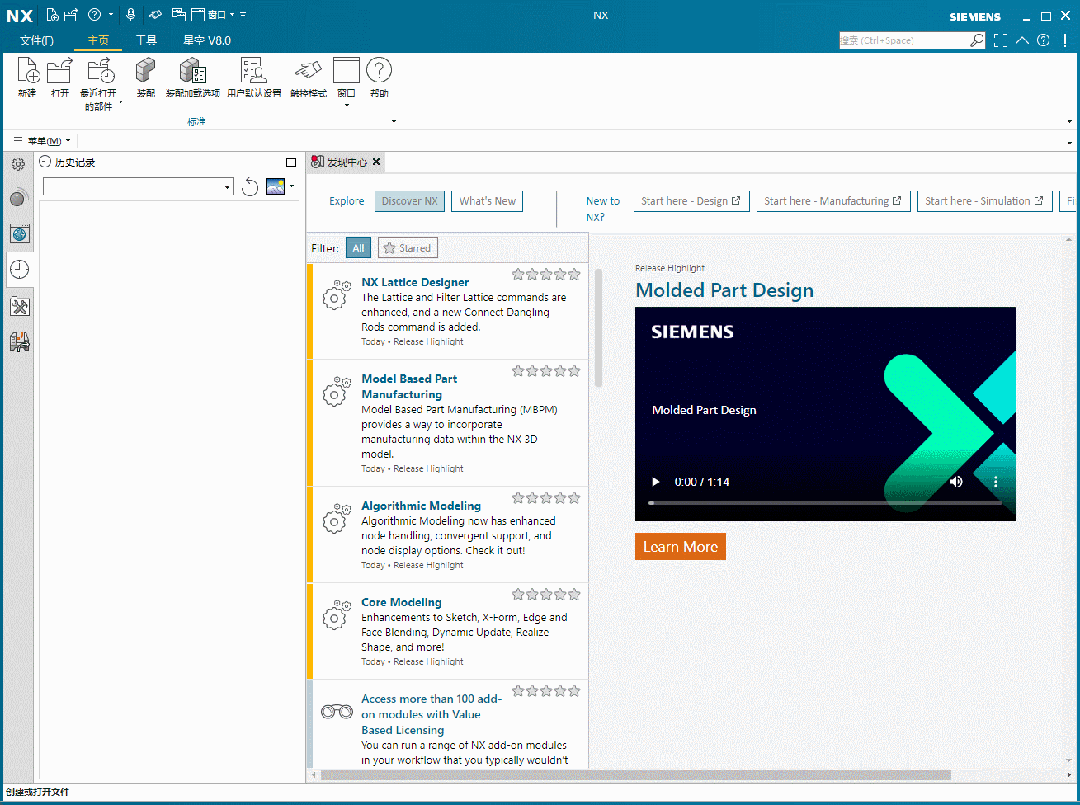The image size is (1080, 805).
Task: Click the help icon in quick access toolbar
Action: tap(95, 14)
